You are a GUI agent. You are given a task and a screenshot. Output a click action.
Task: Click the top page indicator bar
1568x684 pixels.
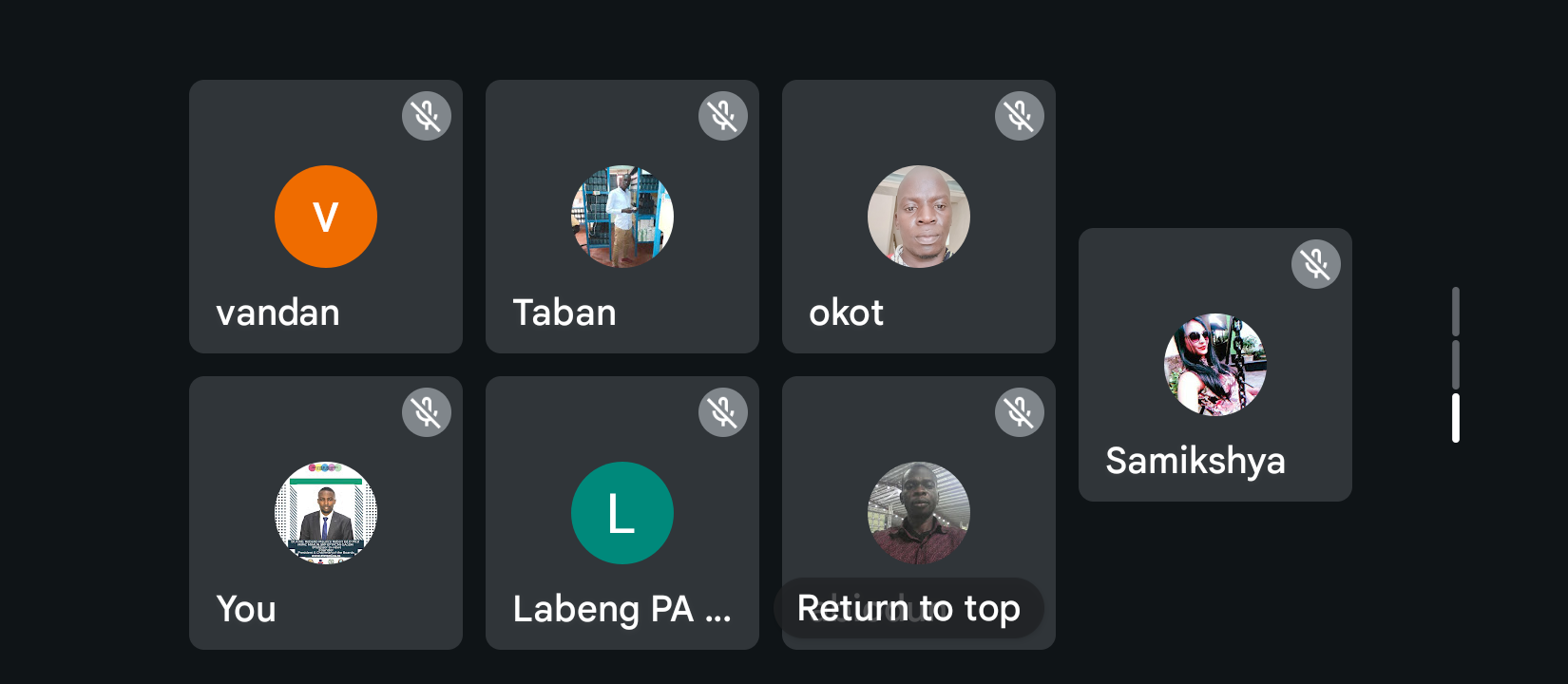pyautogui.click(x=1456, y=312)
